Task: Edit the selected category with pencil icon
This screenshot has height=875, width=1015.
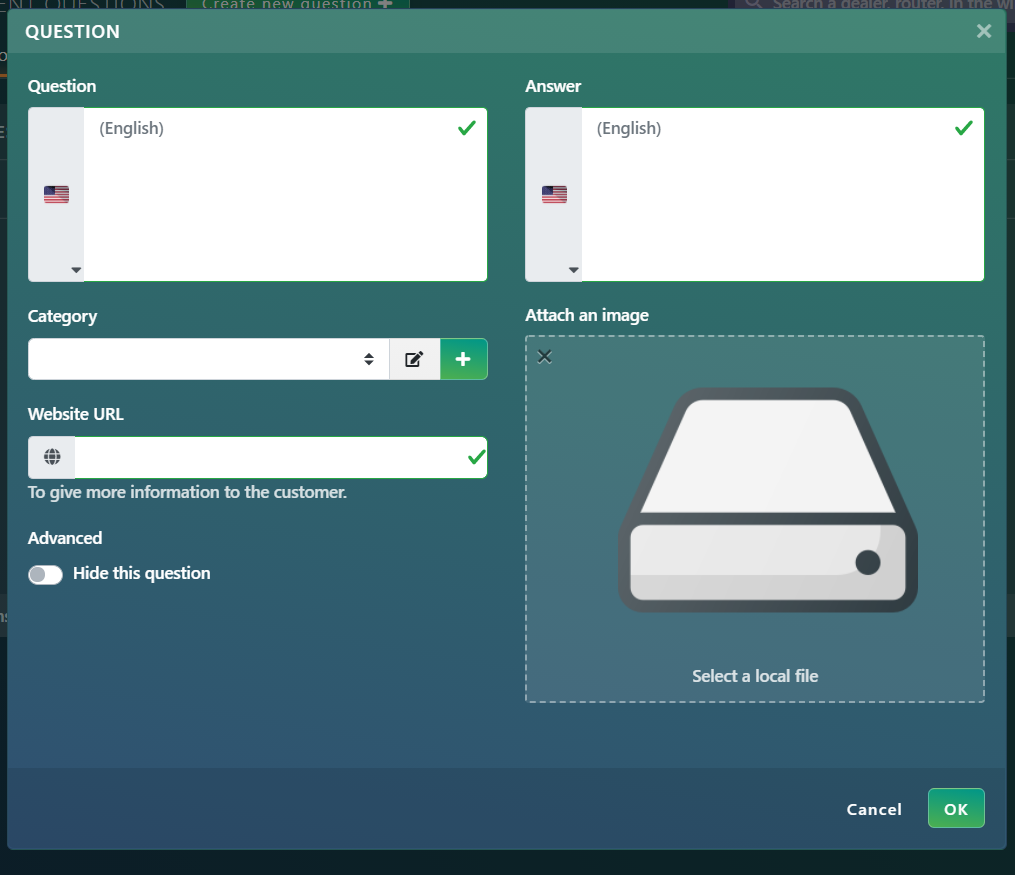Action: pos(414,359)
